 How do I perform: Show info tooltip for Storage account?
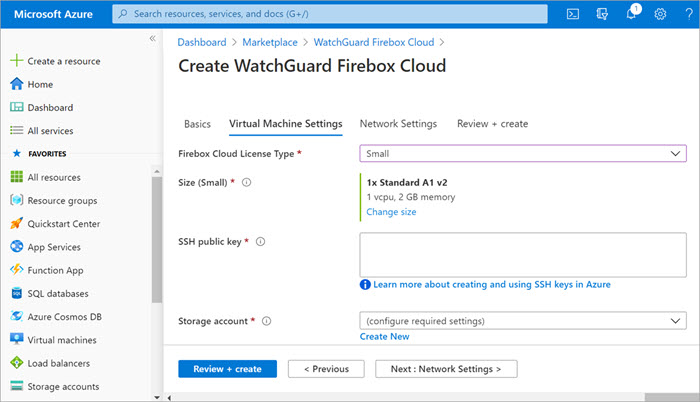tap(267, 321)
